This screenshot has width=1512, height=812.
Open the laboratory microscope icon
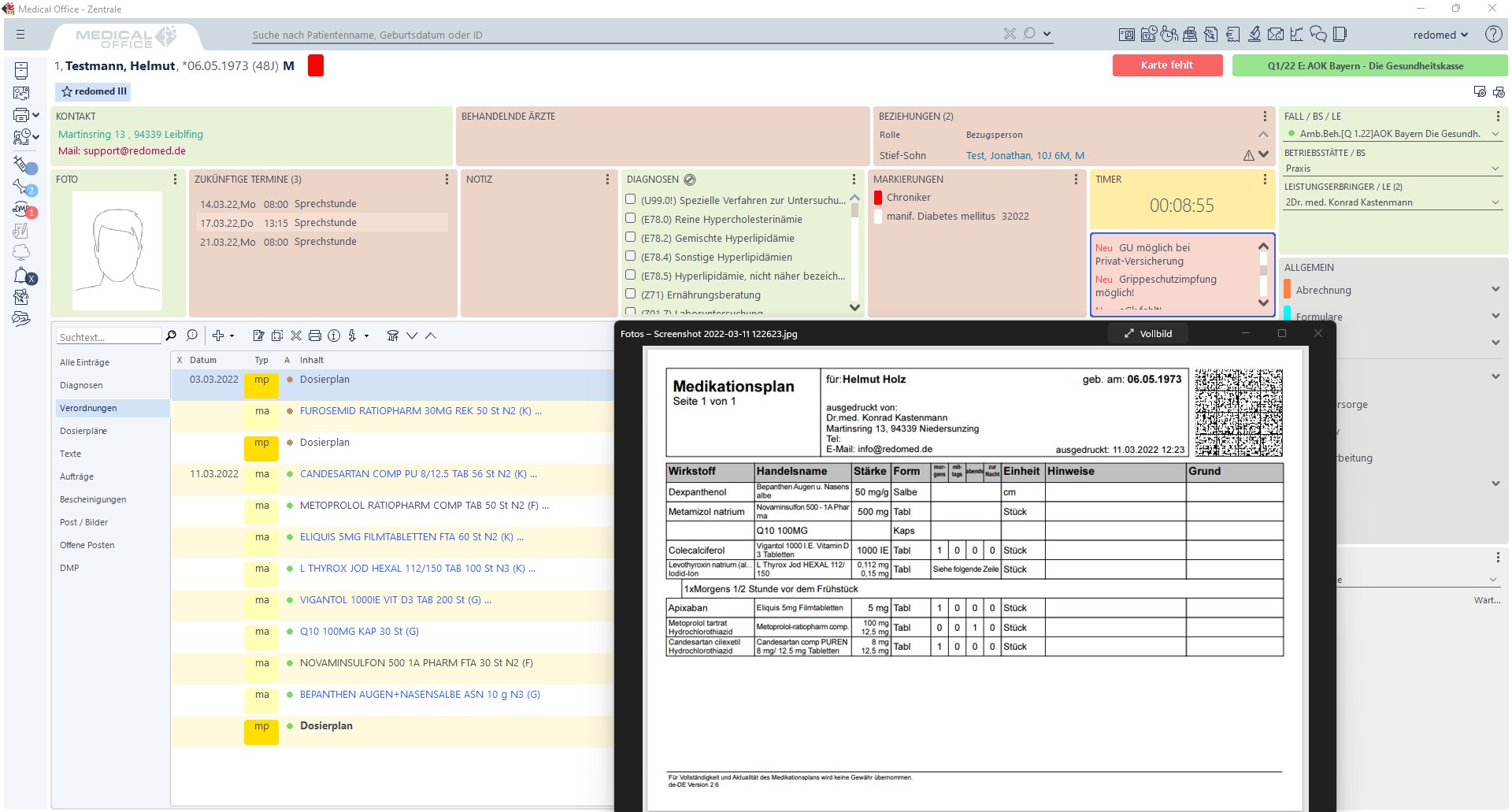(x=1254, y=35)
